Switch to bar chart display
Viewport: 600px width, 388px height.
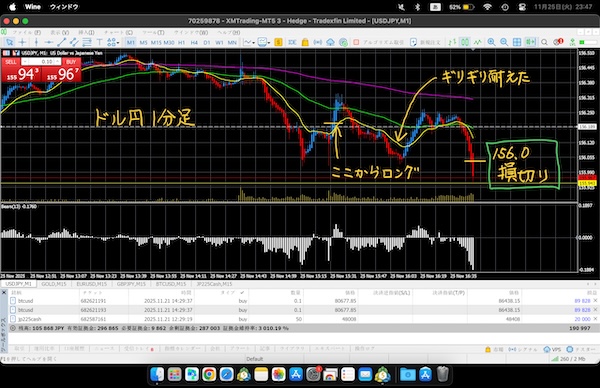coord(452,42)
